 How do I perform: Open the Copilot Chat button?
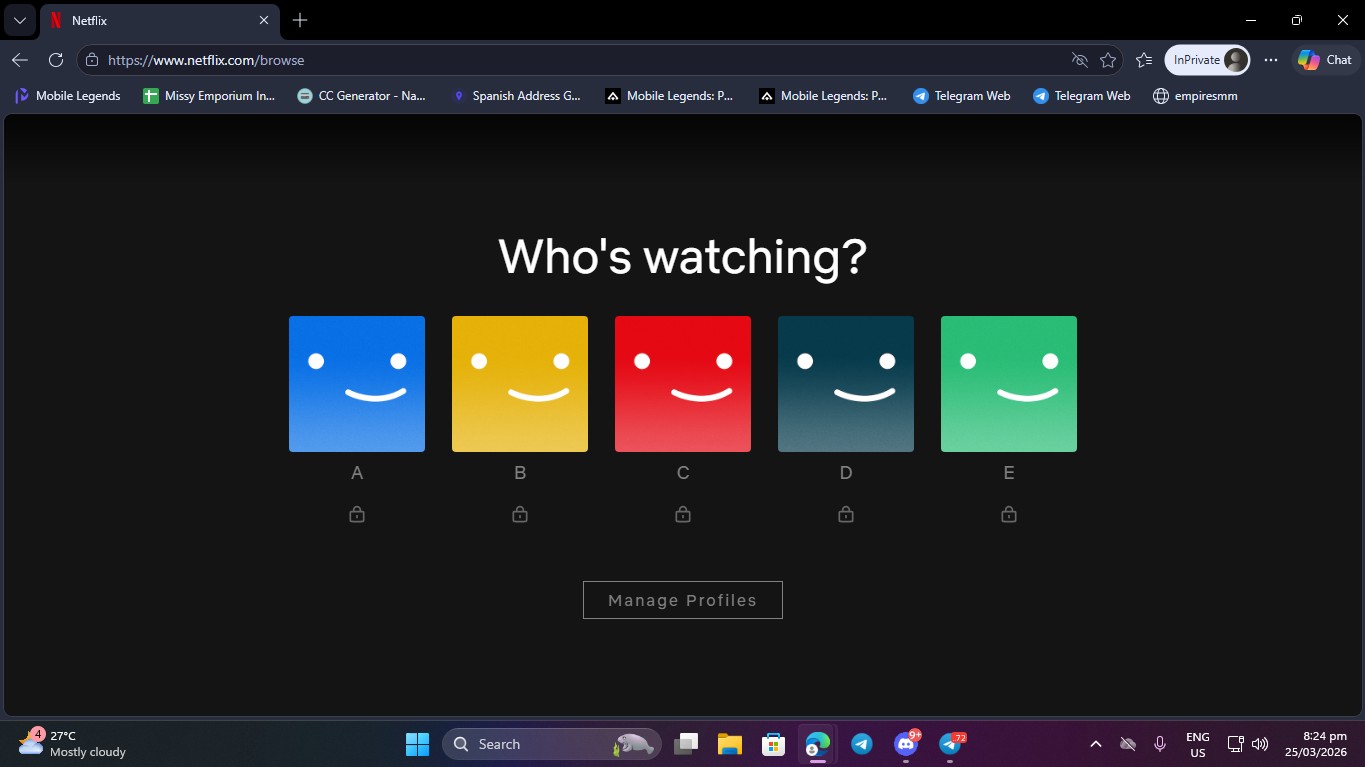pos(1325,60)
